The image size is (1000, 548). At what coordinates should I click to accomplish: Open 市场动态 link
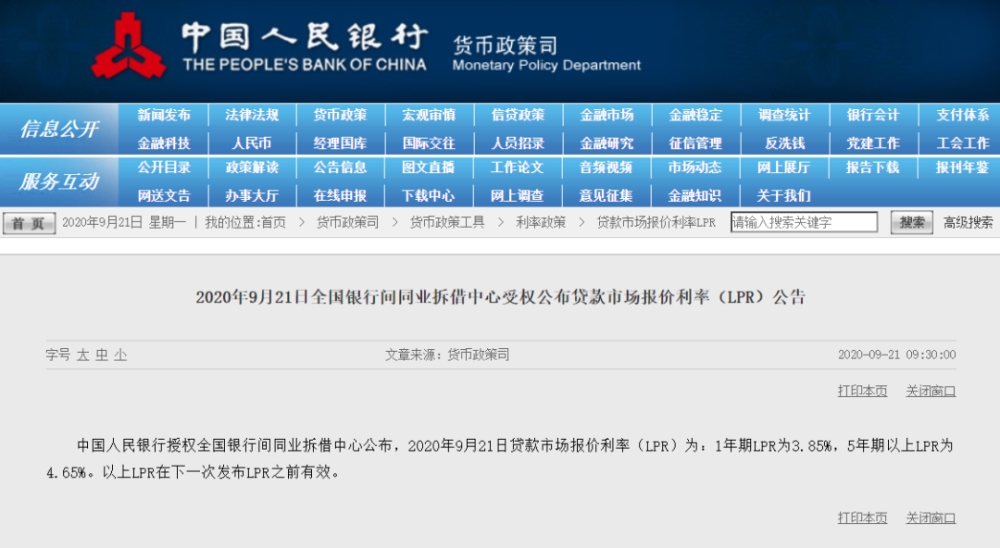(x=695, y=167)
